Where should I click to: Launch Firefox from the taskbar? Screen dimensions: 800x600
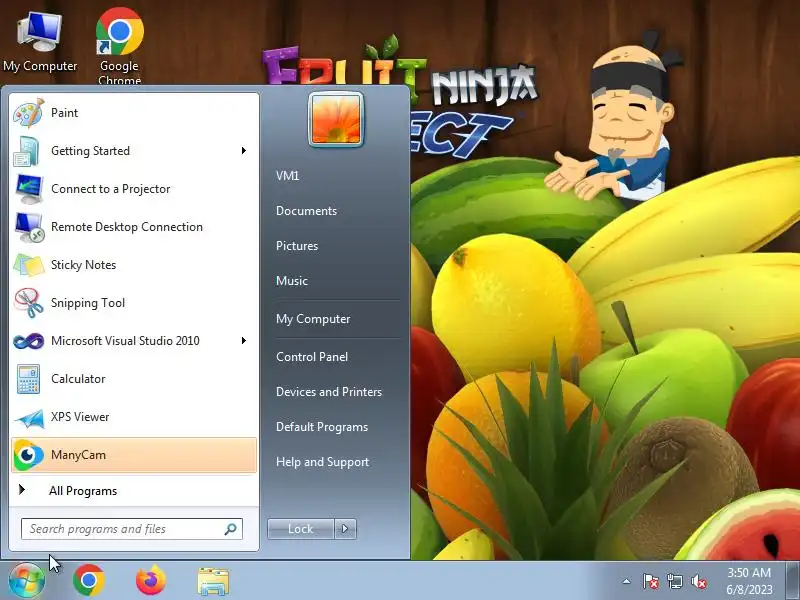click(x=151, y=581)
